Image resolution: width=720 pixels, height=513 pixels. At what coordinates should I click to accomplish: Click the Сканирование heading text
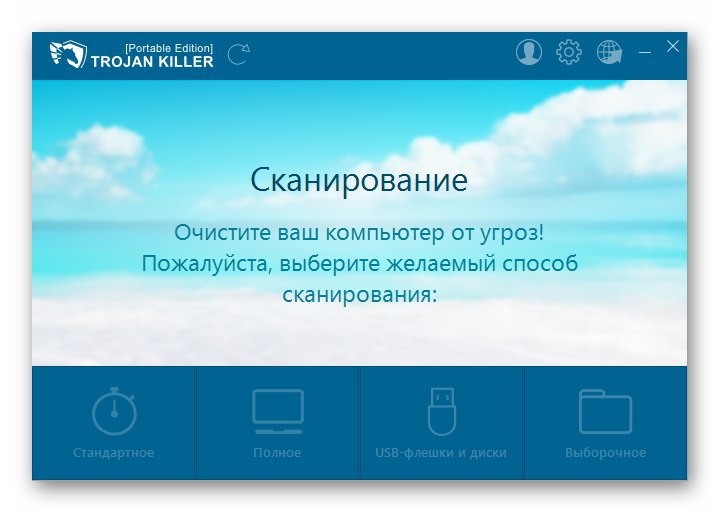coord(359,180)
